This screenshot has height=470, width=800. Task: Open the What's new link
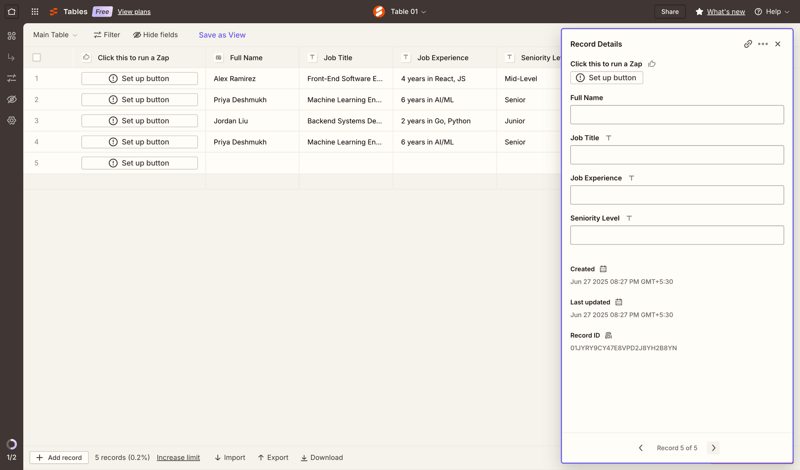(726, 11)
